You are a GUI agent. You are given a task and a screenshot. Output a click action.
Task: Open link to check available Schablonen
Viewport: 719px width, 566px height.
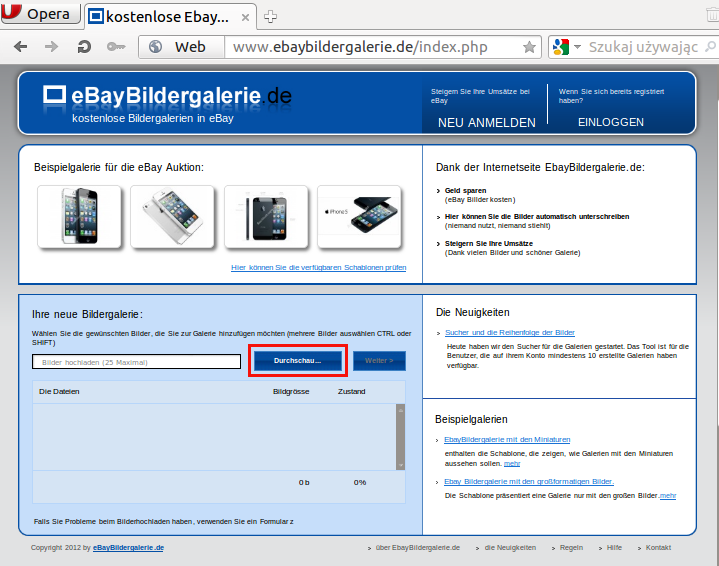click(x=319, y=267)
